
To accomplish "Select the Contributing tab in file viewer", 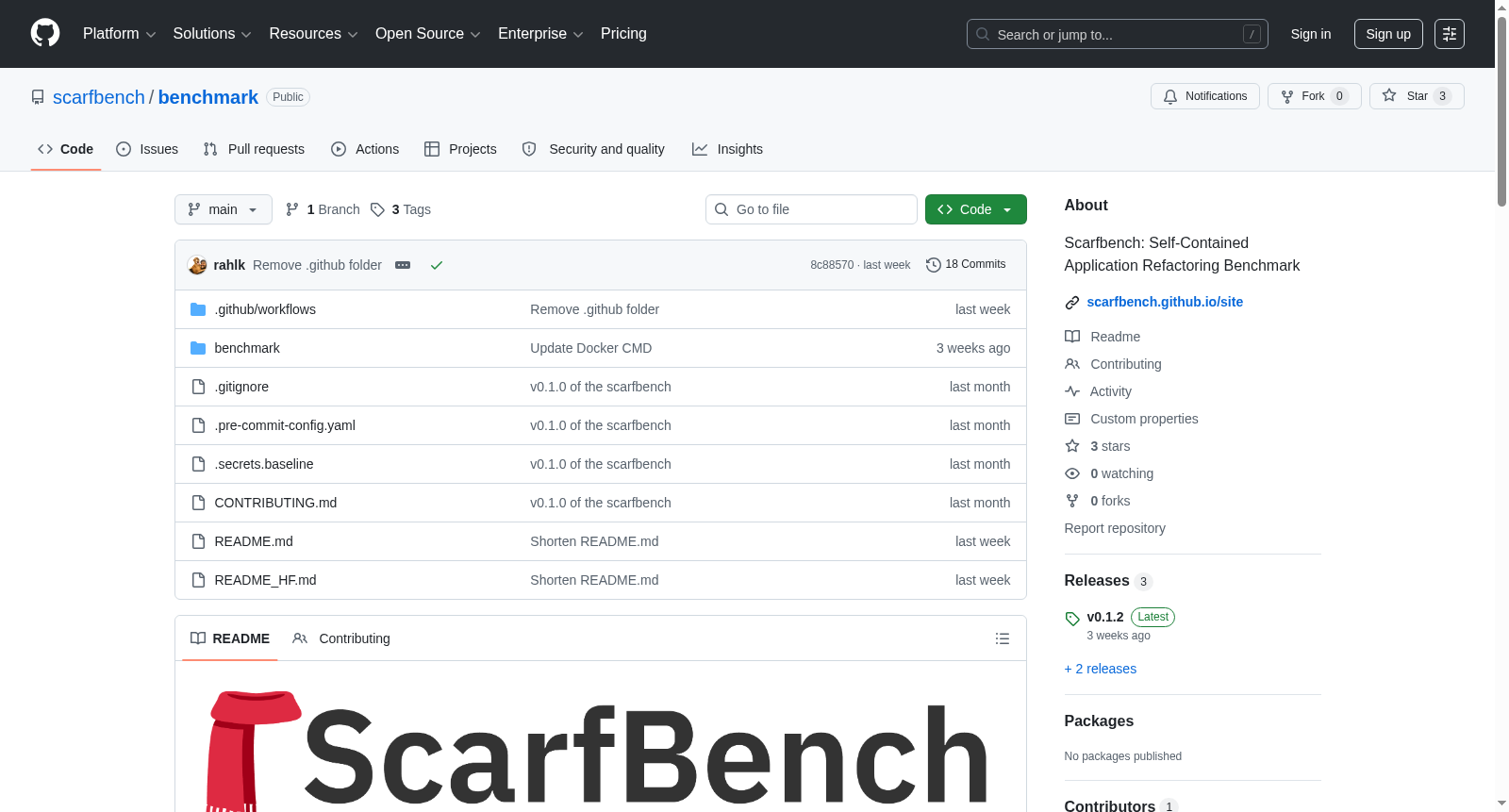I will point(341,638).
